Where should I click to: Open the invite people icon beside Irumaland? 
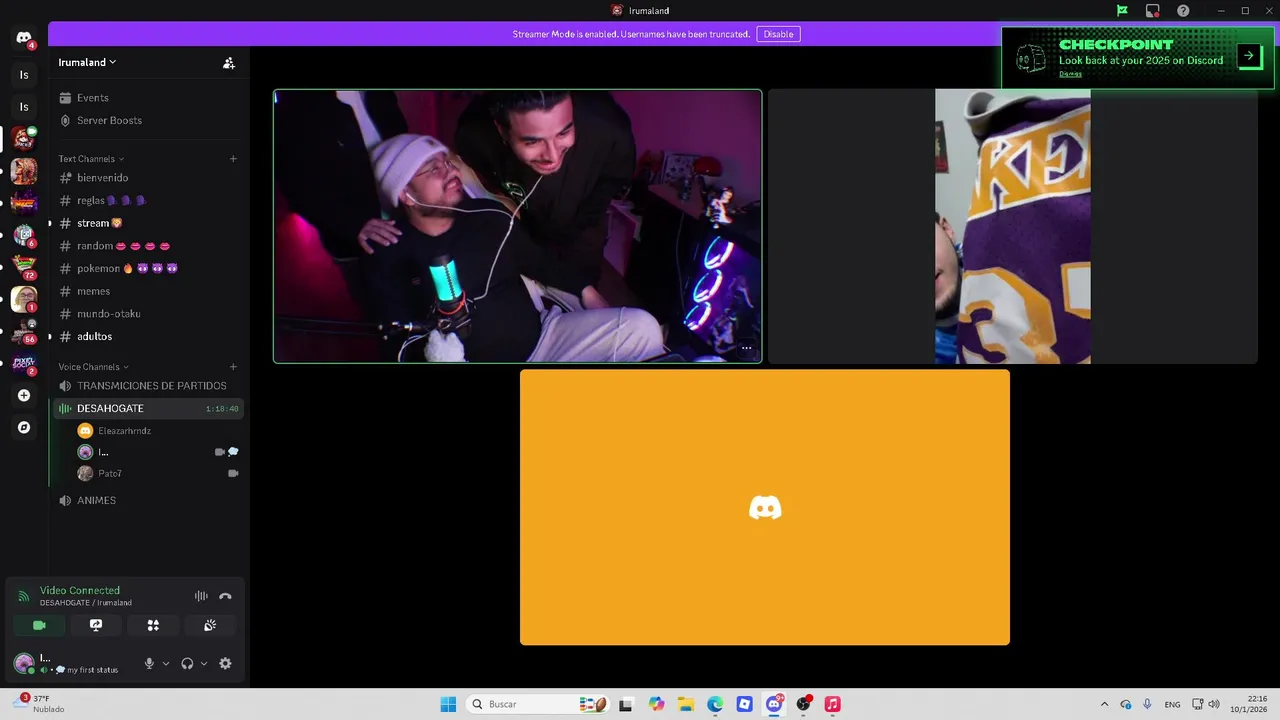229,62
